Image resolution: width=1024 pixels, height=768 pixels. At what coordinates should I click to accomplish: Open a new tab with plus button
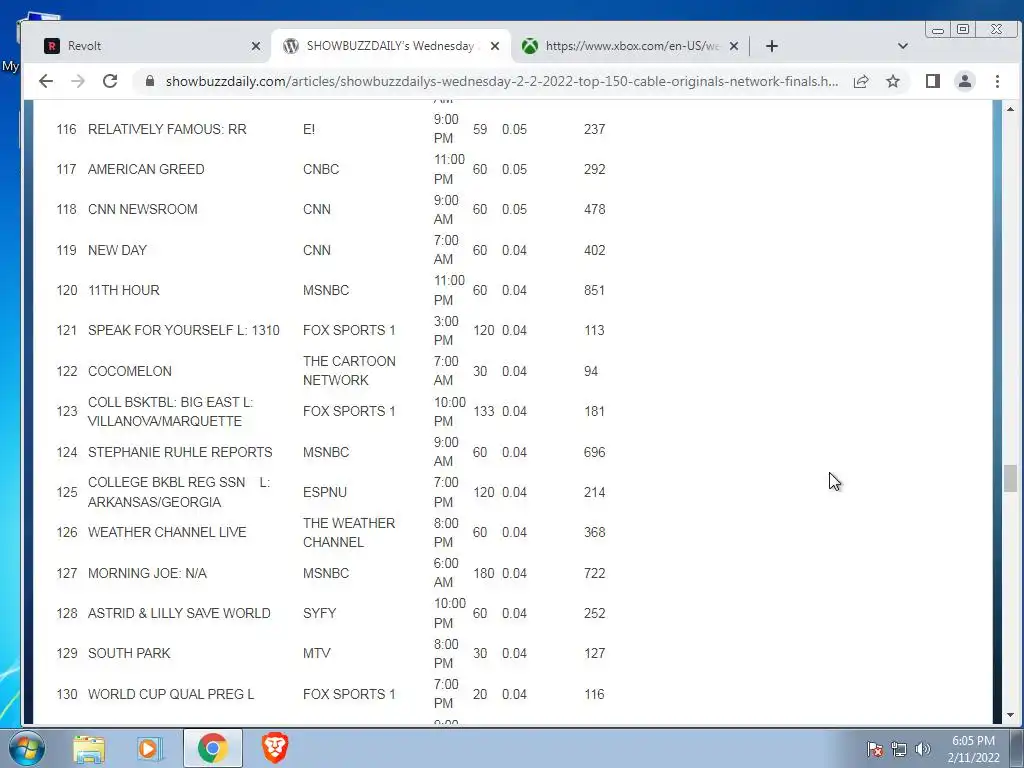(772, 46)
